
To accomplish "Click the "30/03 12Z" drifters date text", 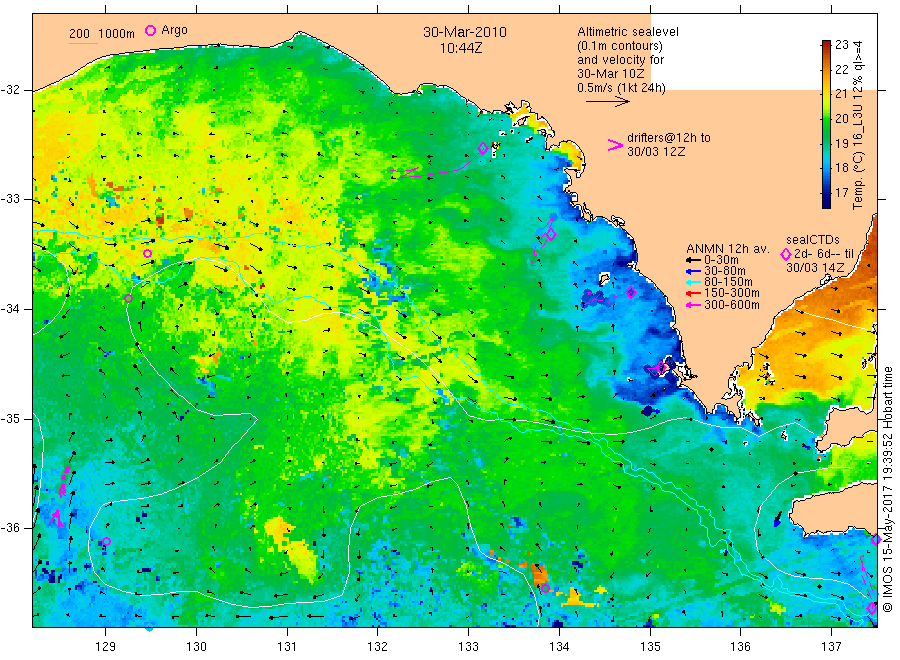I will click(x=656, y=152).
